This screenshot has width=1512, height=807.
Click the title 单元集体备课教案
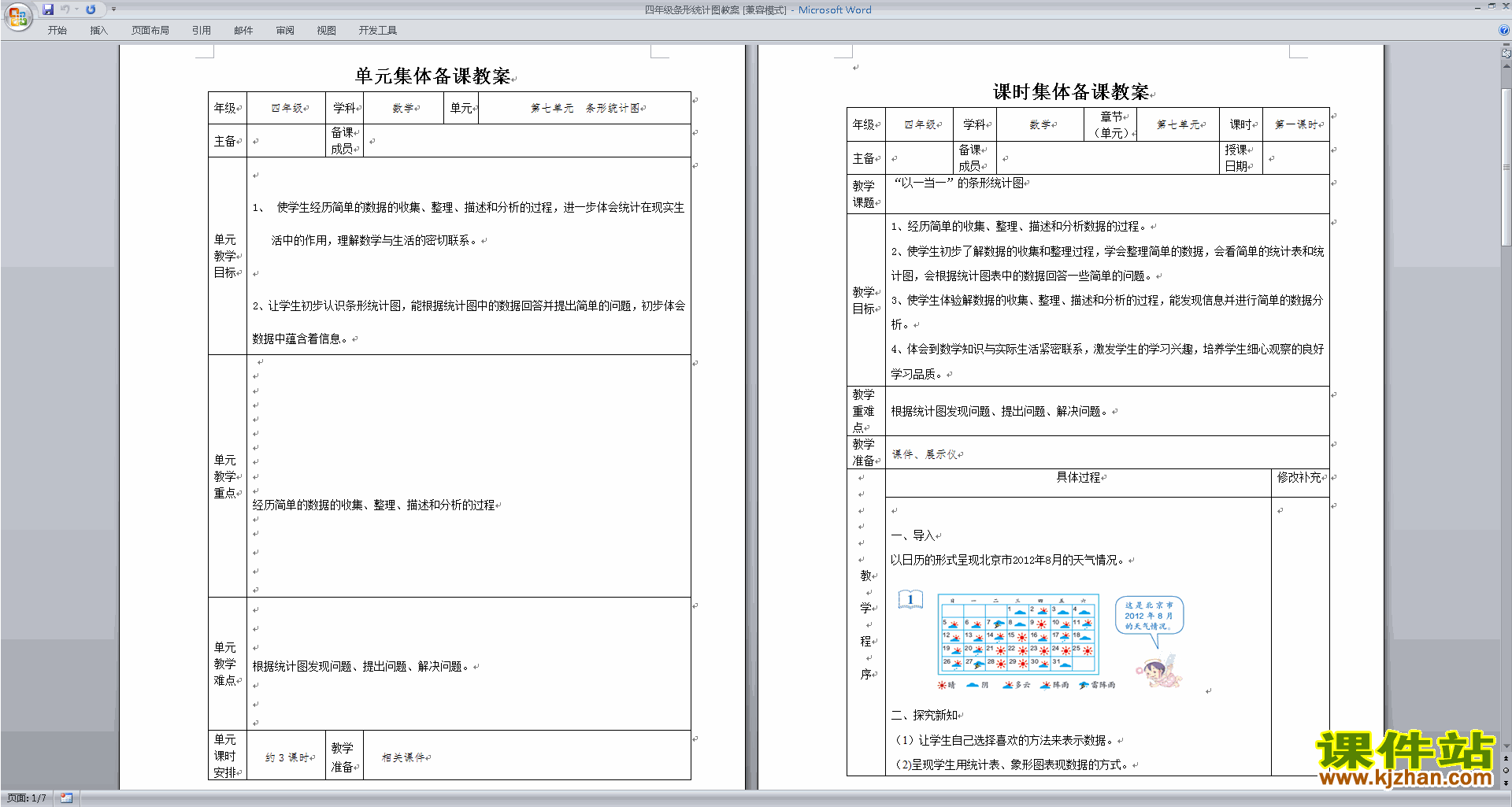[x=433, y=76]
